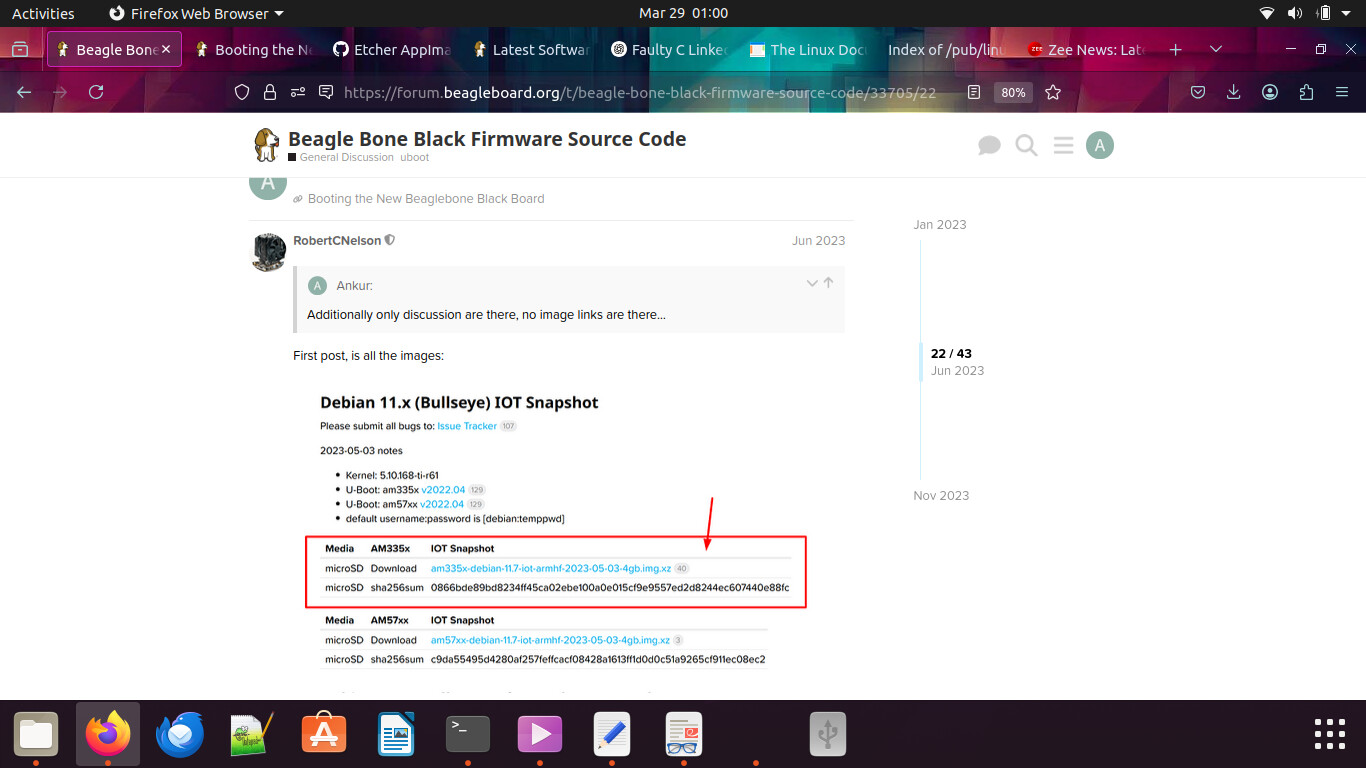1366x768 pixels.
Task: Jump to quoted post via up arrow
Action: click(828, 283)
